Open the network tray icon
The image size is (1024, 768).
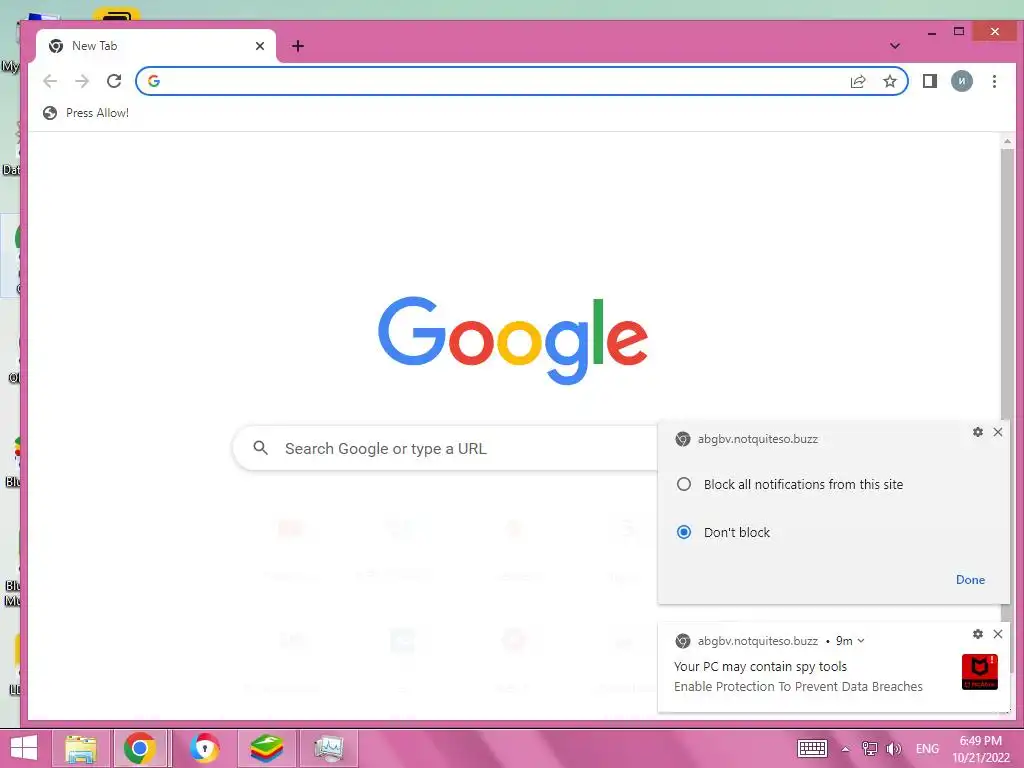(x=869, y=748)
